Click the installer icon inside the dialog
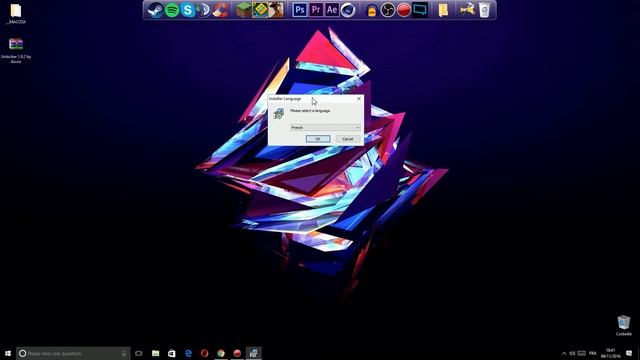Viewport: 640px width, 360px height. point(279,113)
